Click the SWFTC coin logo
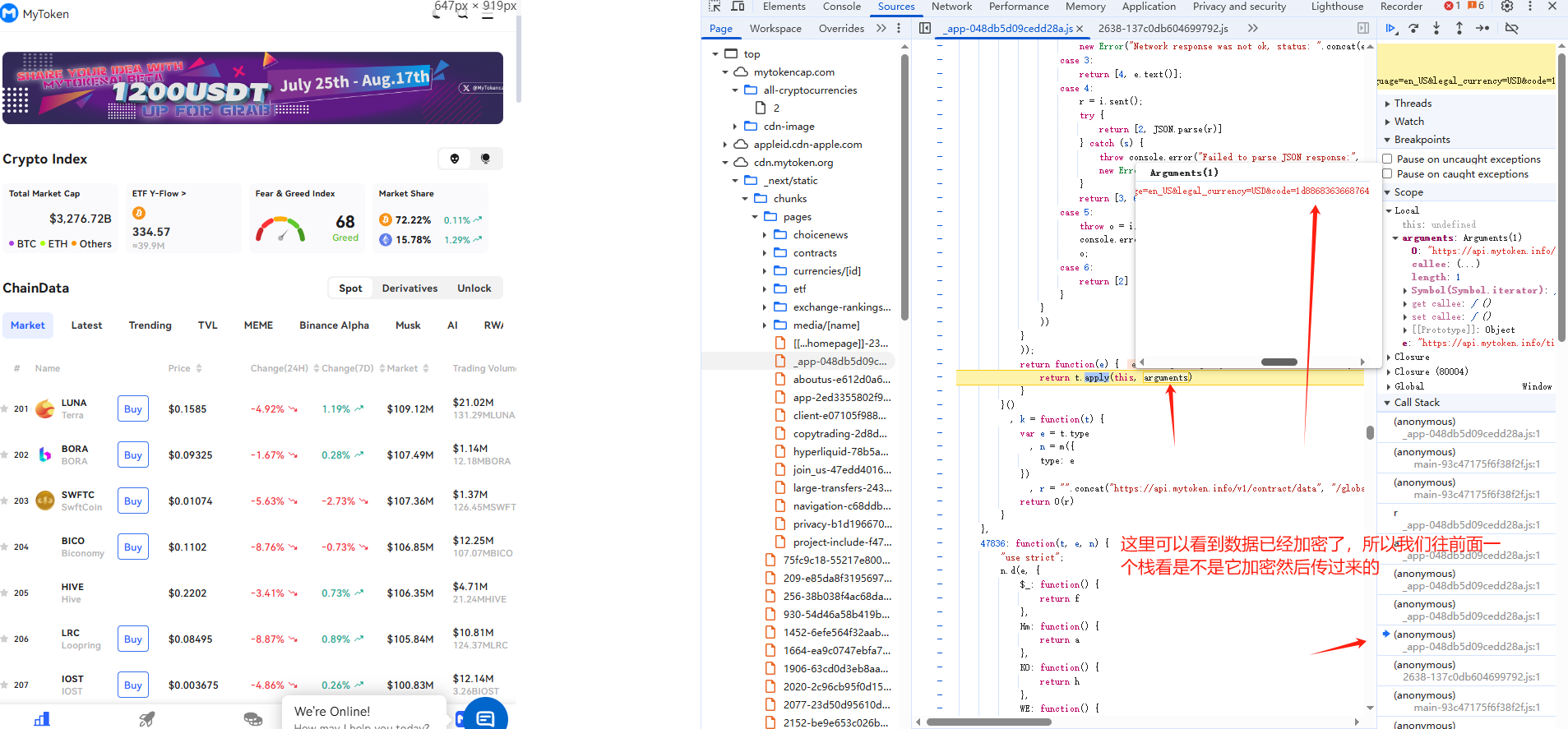This screenshot has width=1568, height=729. (x=45, y=501)
